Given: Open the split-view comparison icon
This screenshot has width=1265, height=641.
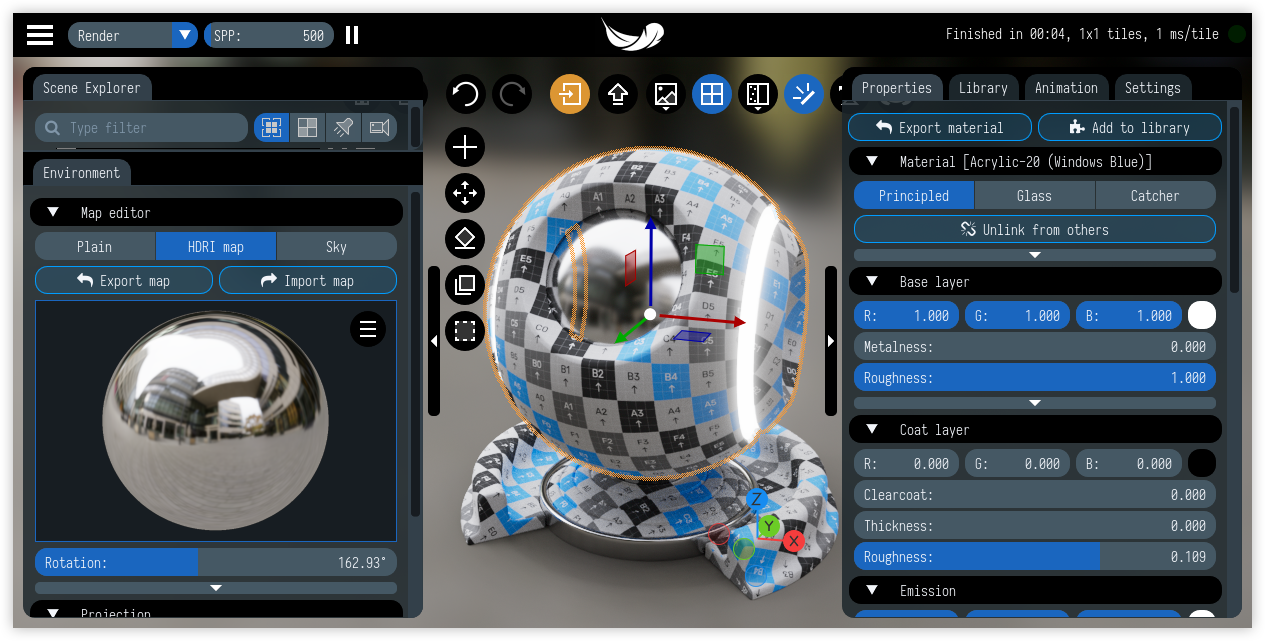Looking at the screenshot, I should pyautogui.click(x=758, y=95).
